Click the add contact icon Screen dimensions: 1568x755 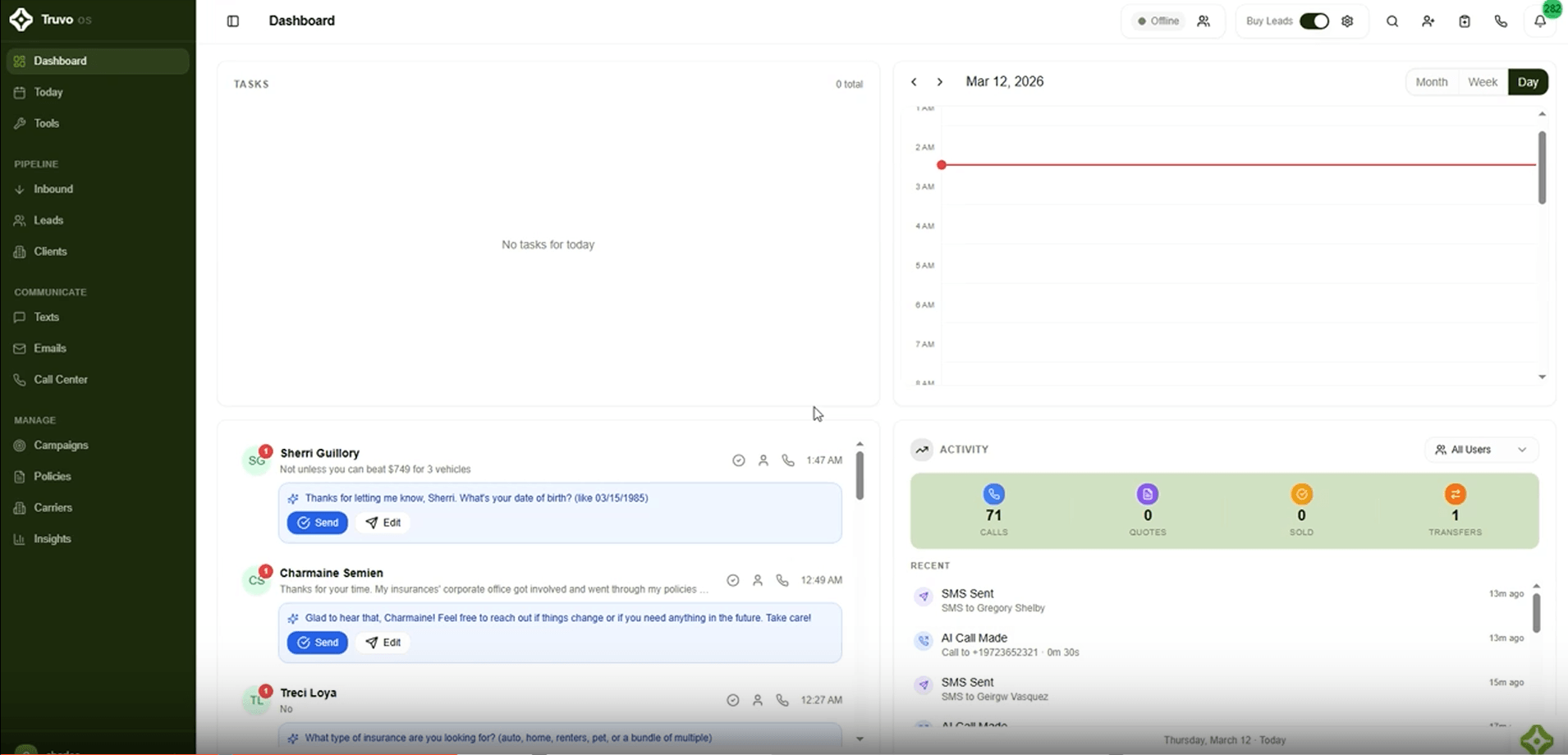tap(1428, 21)
